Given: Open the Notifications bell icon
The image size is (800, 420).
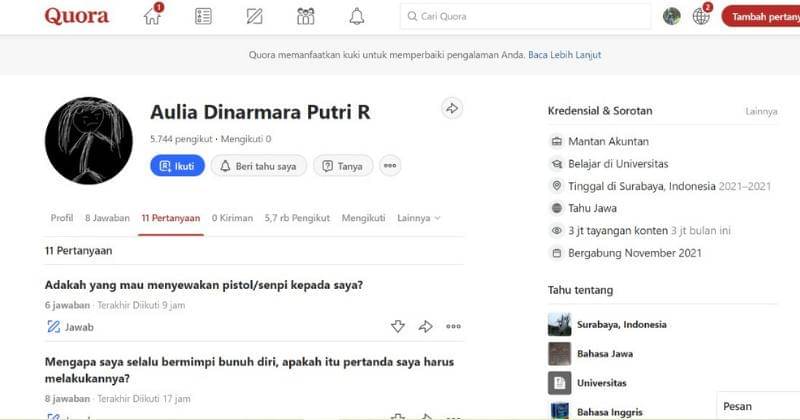Looking at the screenshot, I should pos(357,16).
